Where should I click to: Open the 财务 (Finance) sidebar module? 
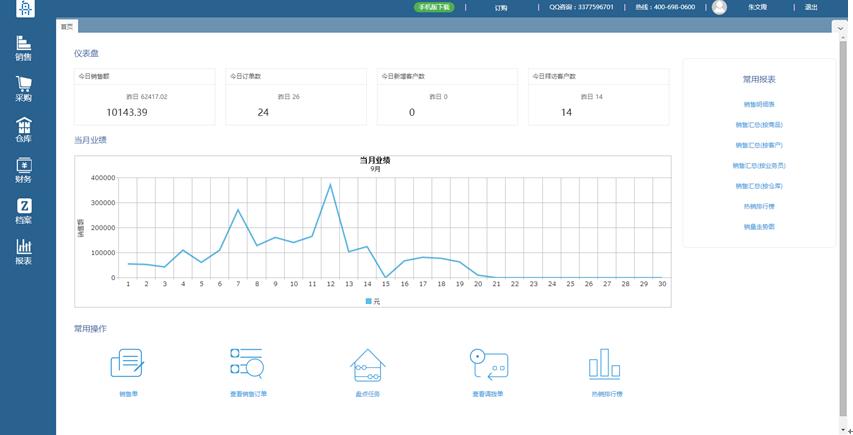pyautogui.click(x=23, y=171)
